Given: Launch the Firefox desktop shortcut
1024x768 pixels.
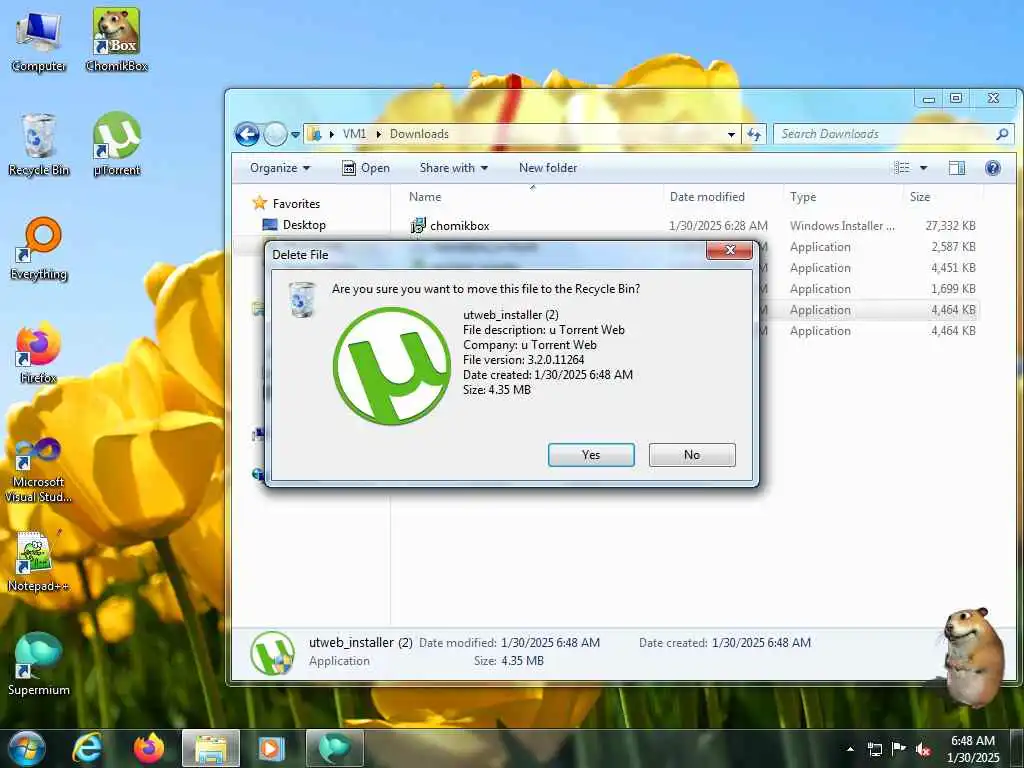Looking at the screenshot, I should coord(39,353).
